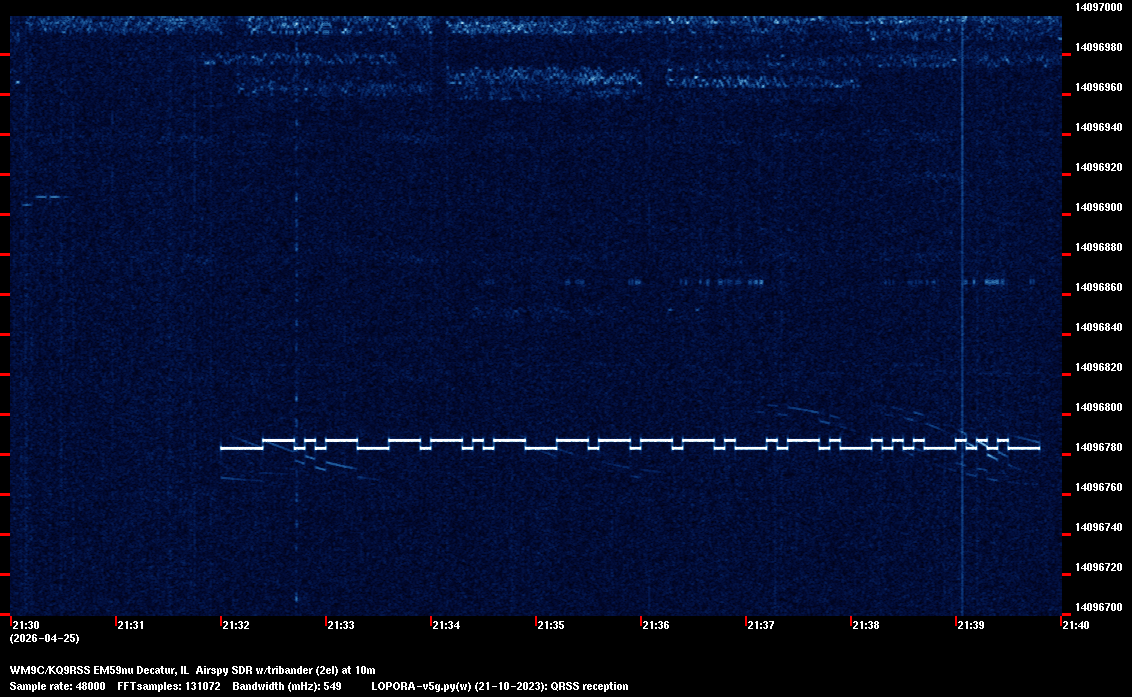Viewport: 1132px width, 697px height.
Task: Select the 14096860 frequency scale value
Action: [x=1098, y=287]
